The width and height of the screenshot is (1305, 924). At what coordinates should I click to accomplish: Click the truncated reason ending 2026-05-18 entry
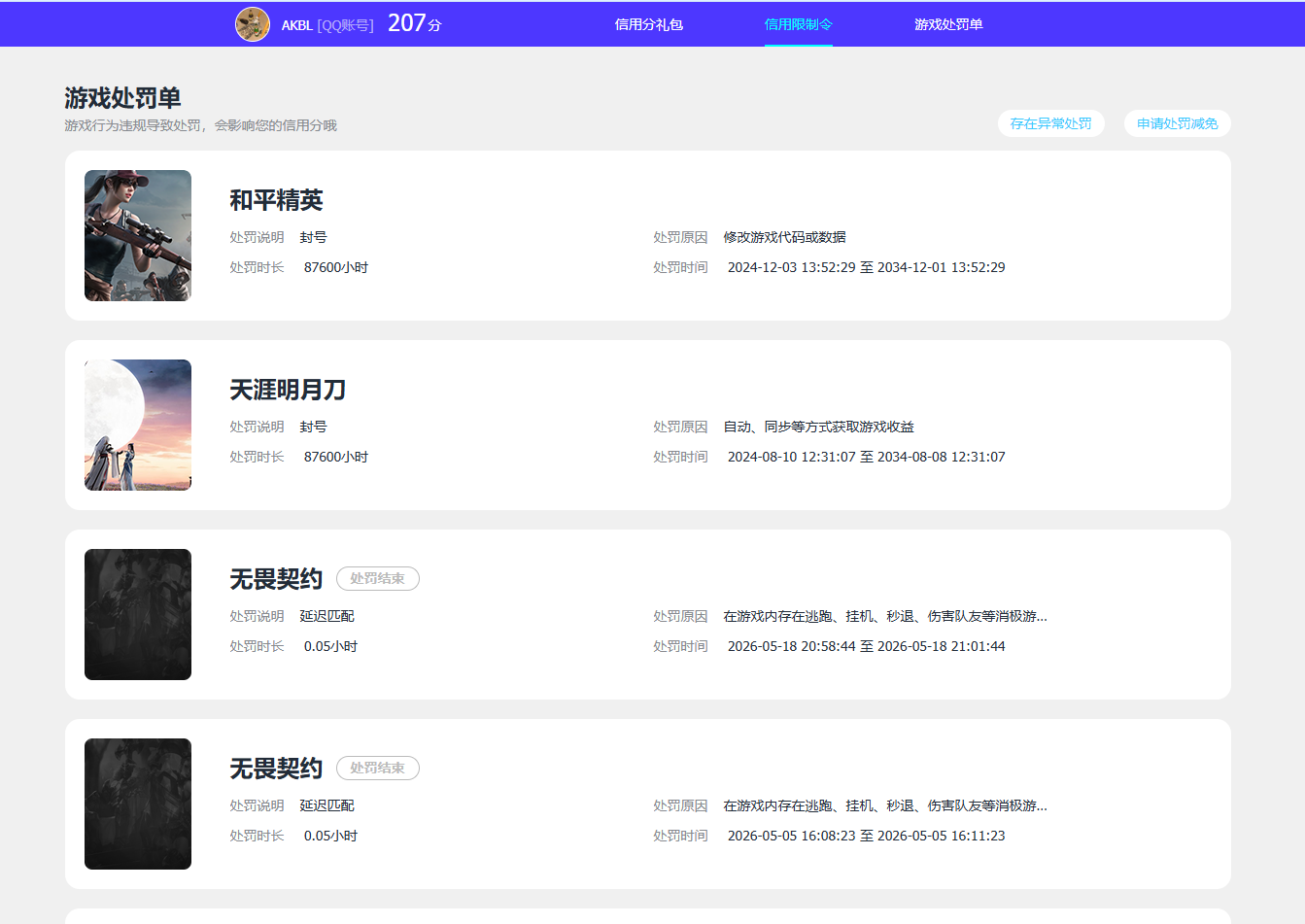[885, 616]
